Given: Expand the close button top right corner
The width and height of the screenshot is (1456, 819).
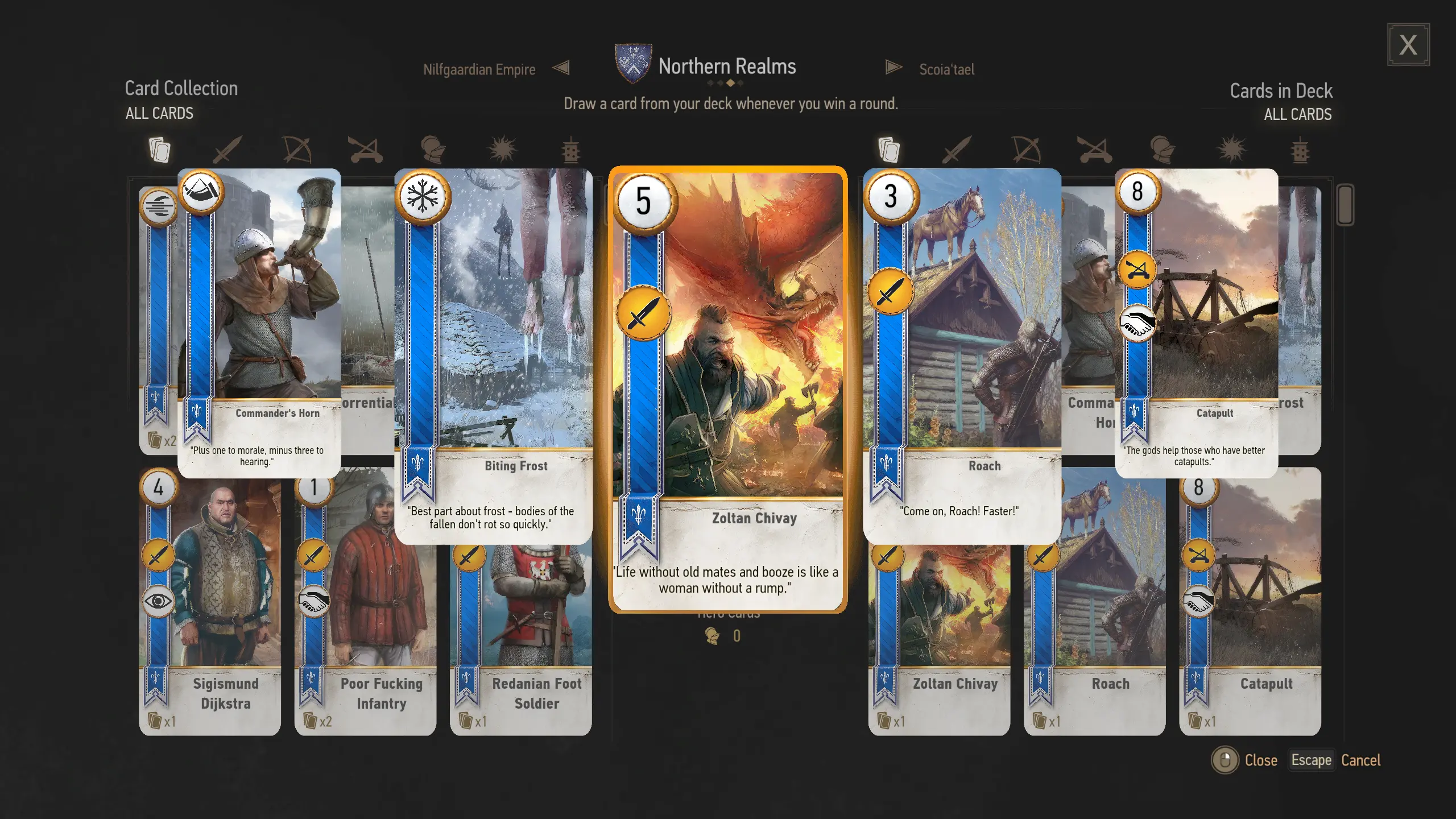Looking at the screenshot, I should pyautogui.click(x=1410, y=44).
